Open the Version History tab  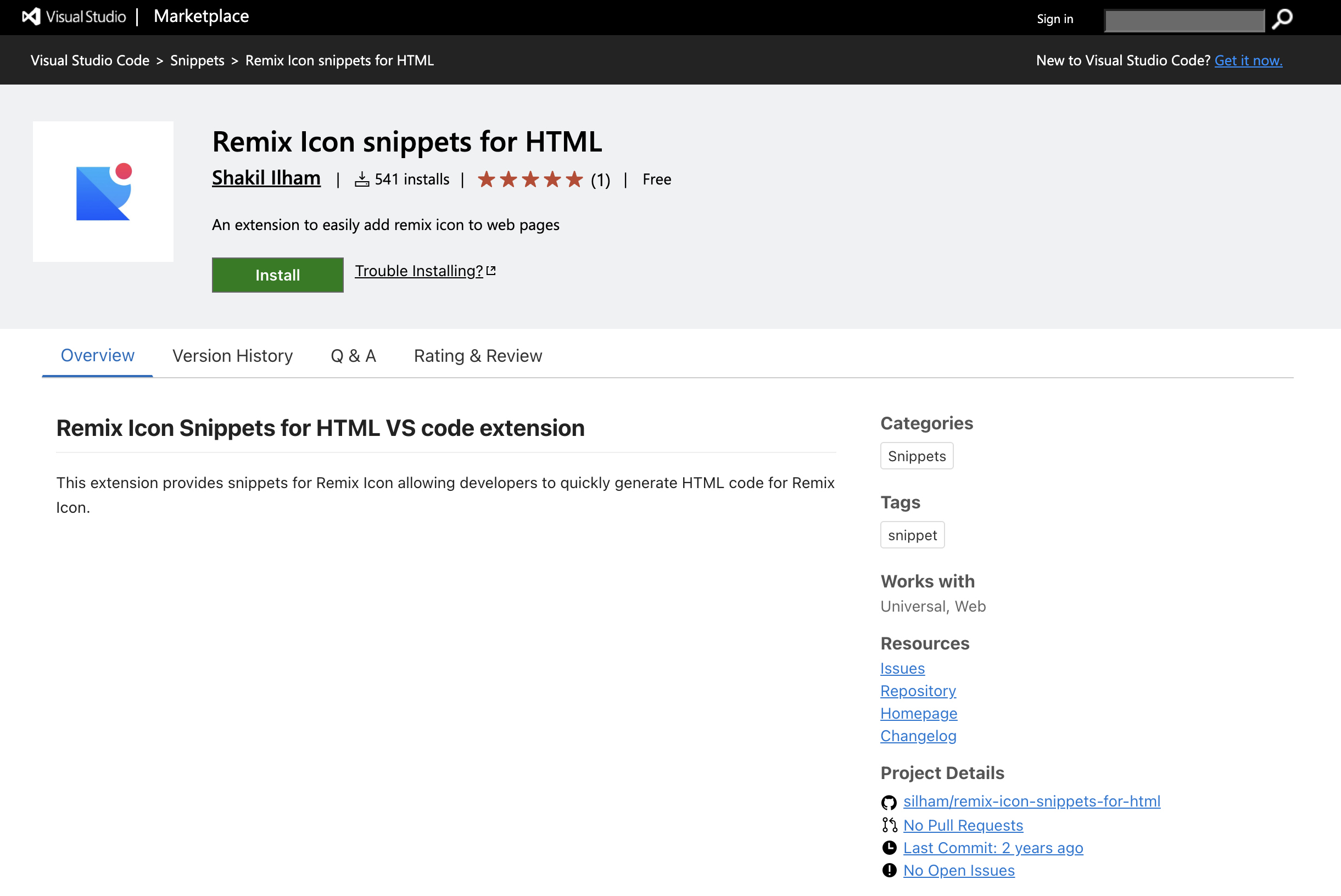point(232,356)
